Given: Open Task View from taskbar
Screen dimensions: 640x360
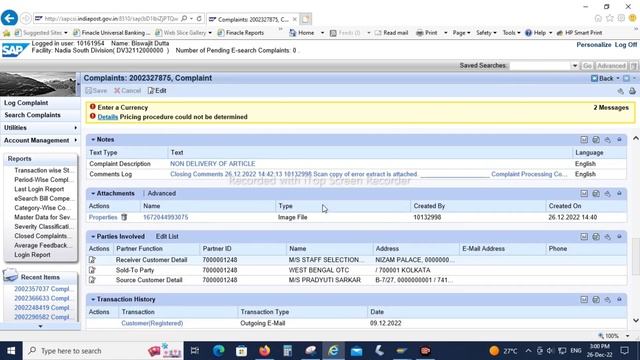Looking at the screenshot, I should pos(195,351).
